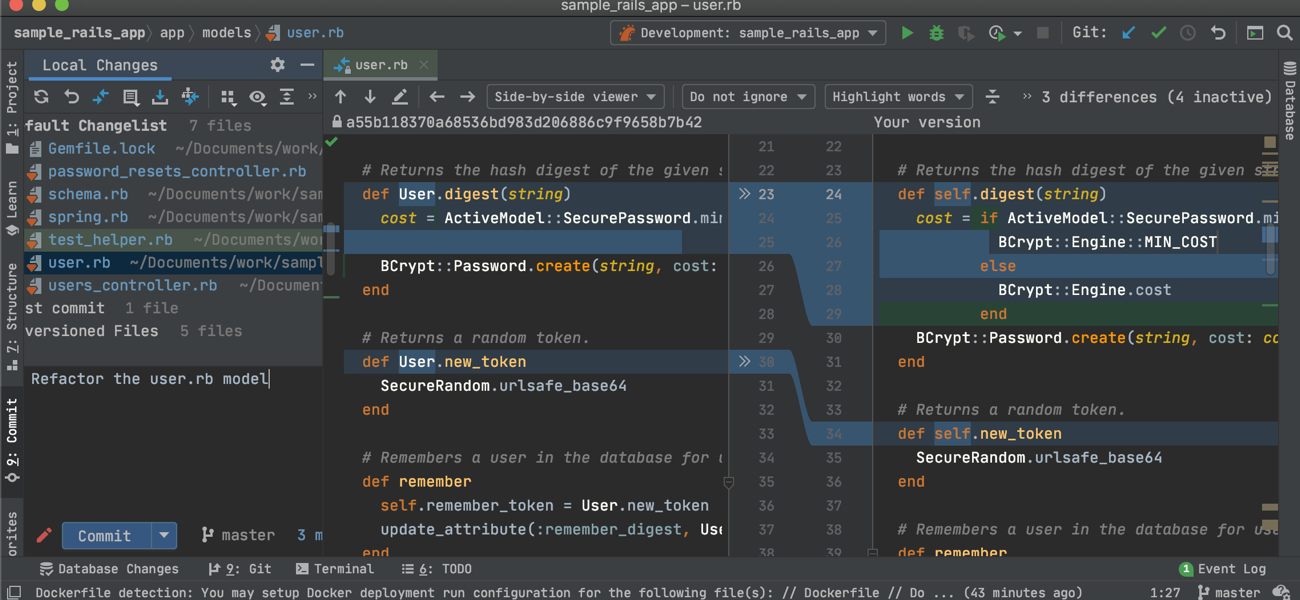Open the 'Highlight words' dropdown
Viewport: 1300px width, 600px height.
[x=898, y=97]
